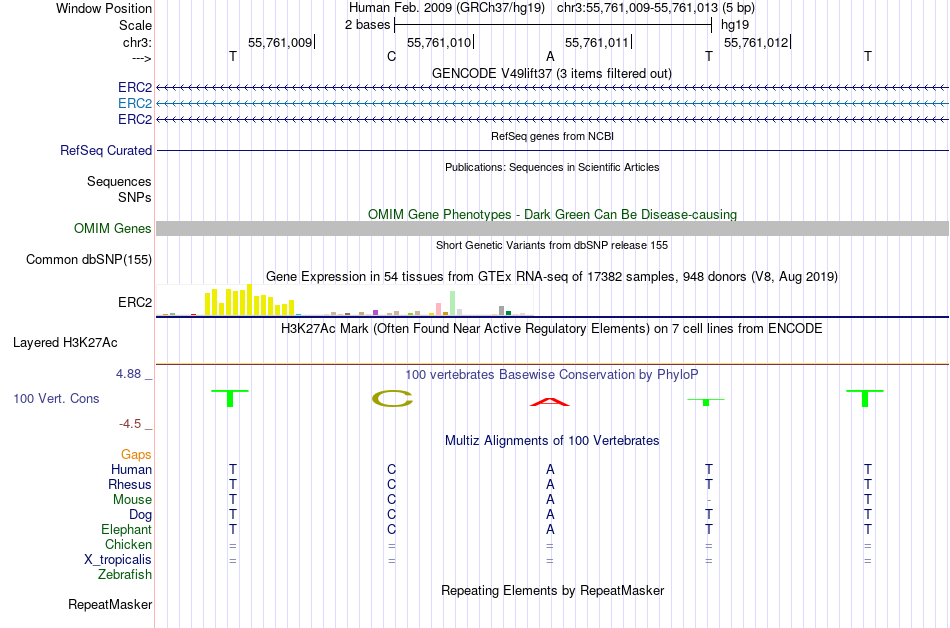Click base C in the Human alignment row

coord(391,469)
